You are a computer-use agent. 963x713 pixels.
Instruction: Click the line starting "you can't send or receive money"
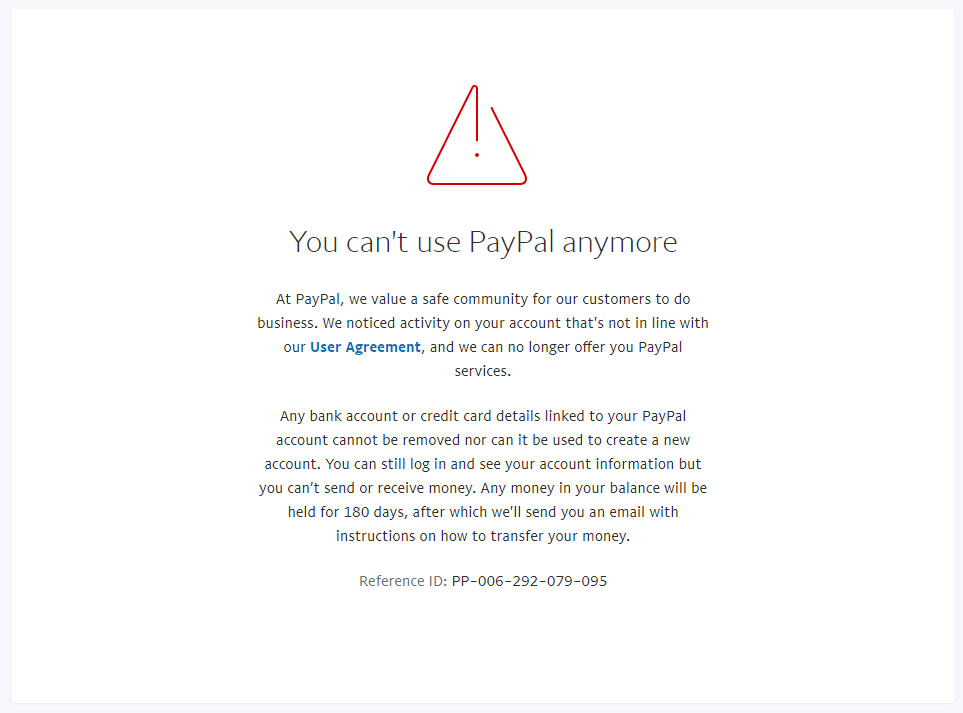[483, 488]
